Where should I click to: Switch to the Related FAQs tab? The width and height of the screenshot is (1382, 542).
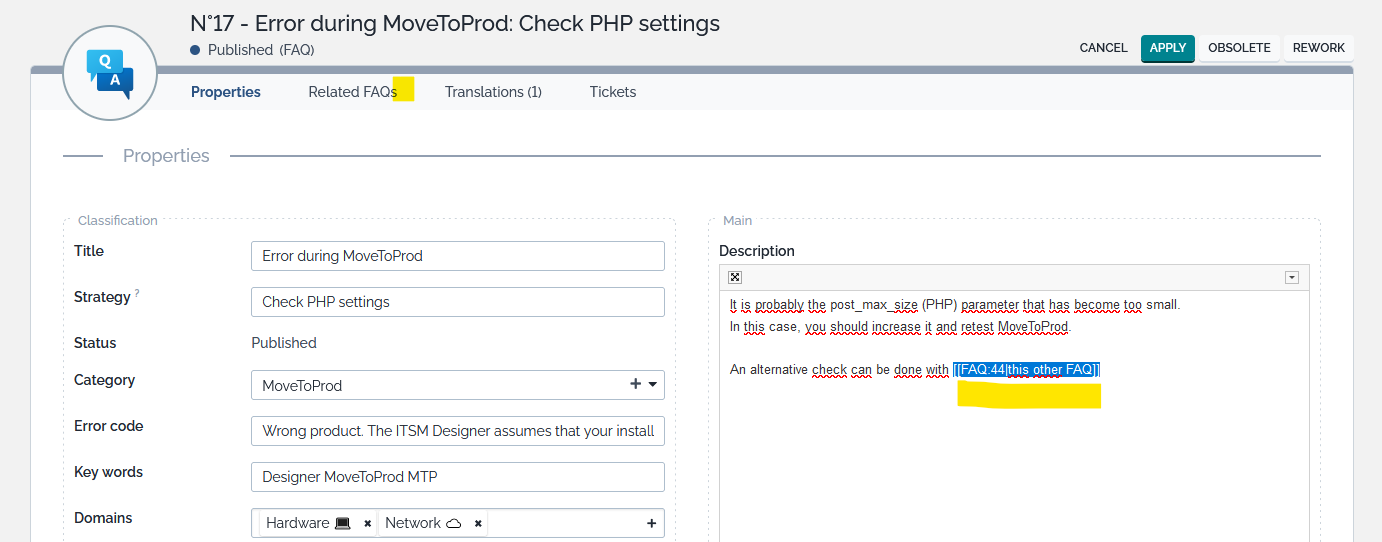(x=352, y=92)
